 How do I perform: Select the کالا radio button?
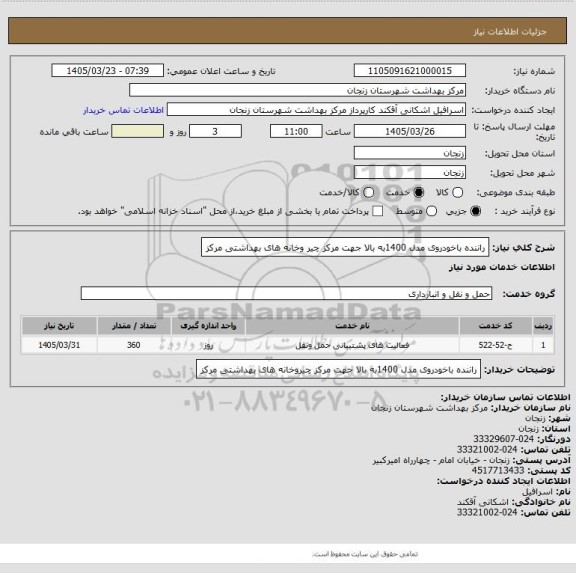(x=457, y=192)
